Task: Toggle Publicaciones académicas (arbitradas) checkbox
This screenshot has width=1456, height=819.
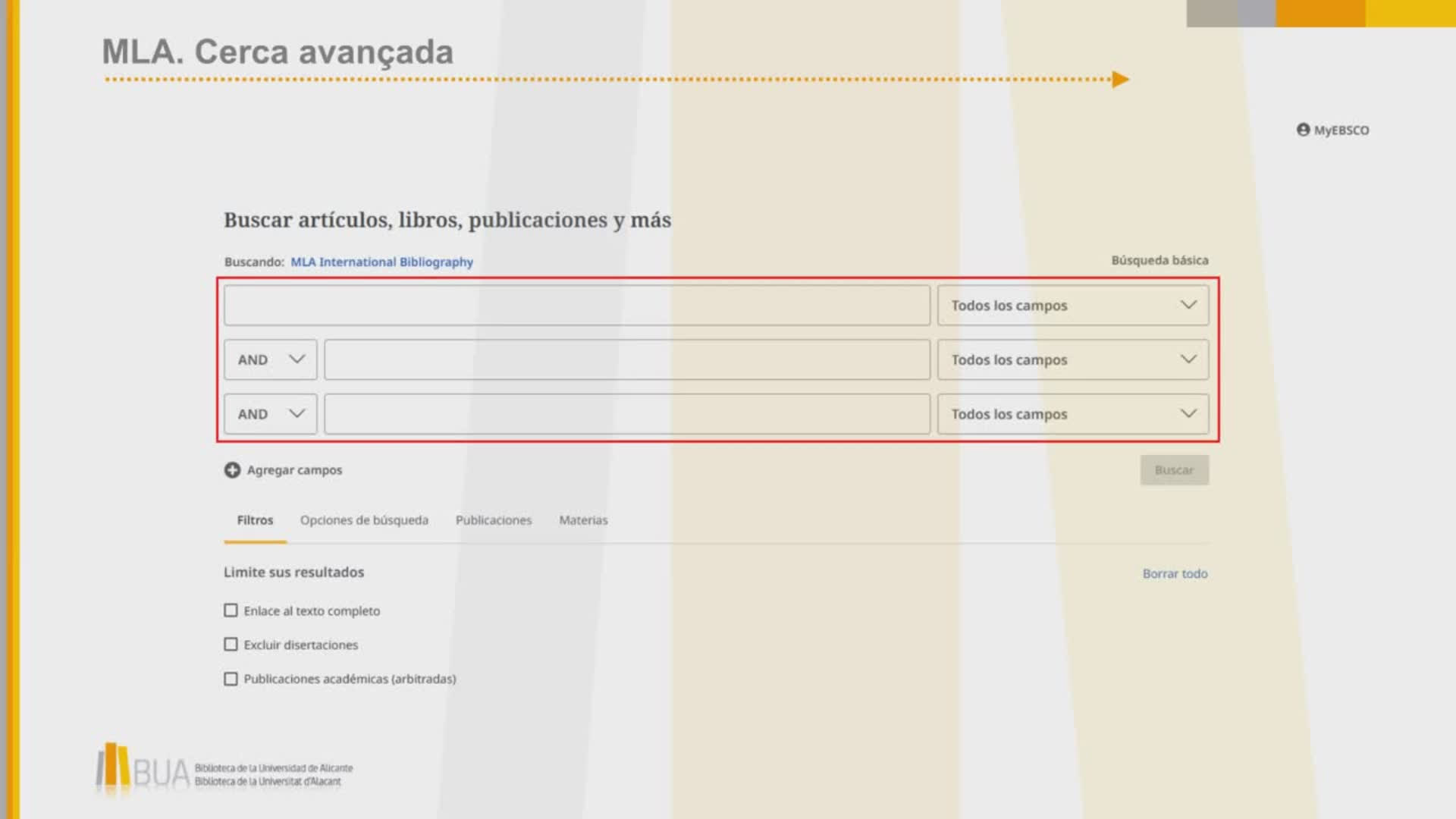Action: (x=231, y=679)
